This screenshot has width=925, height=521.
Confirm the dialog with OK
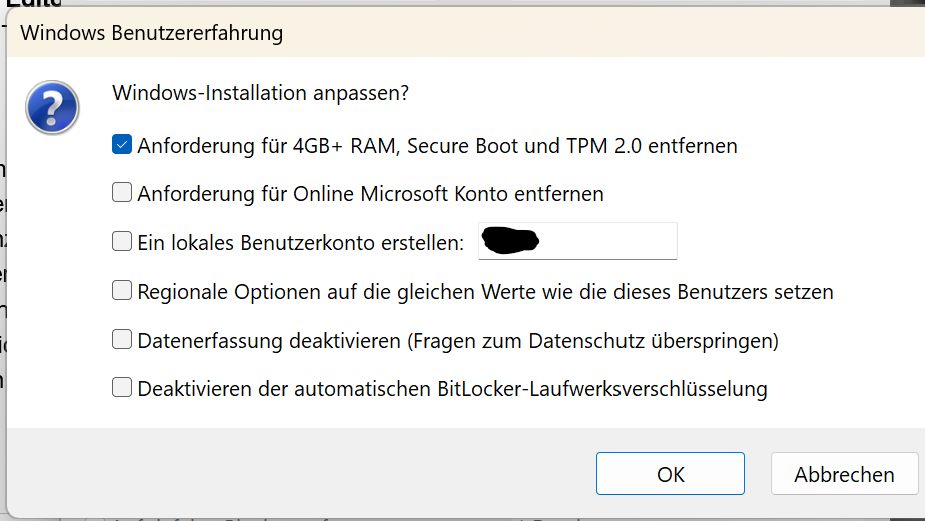(670, 474)
